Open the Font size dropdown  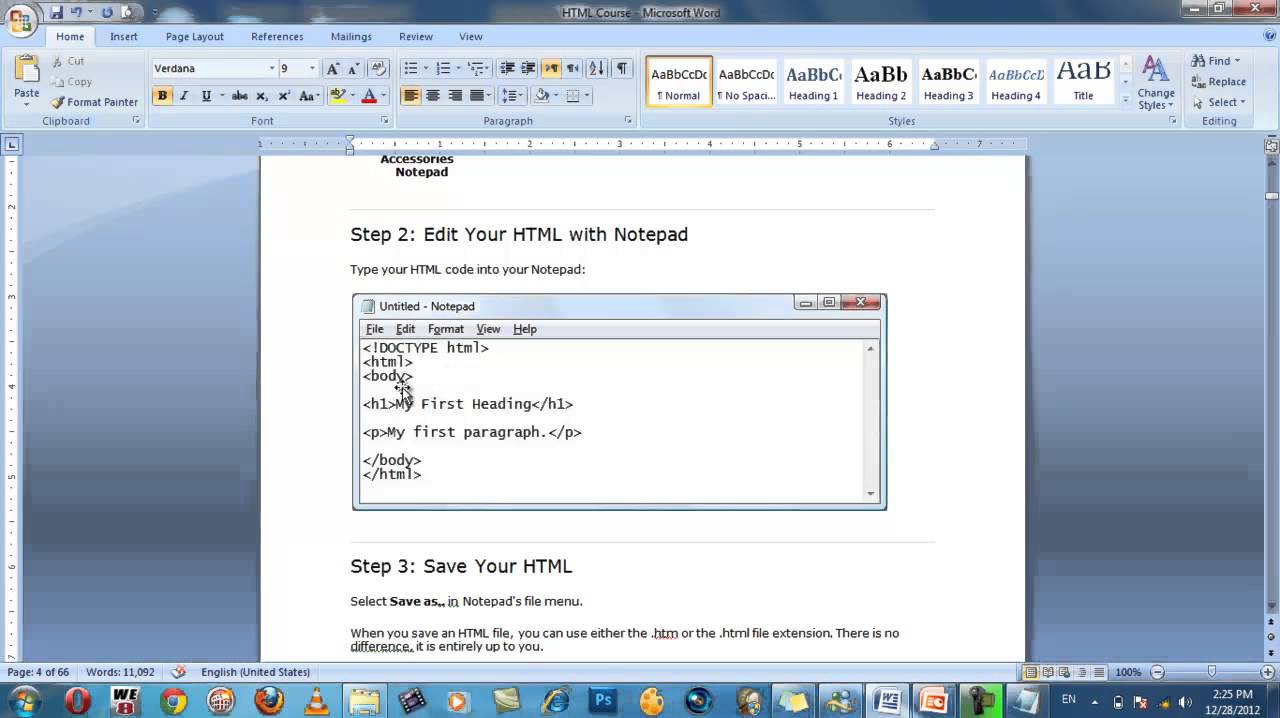[x=312, y=69]
